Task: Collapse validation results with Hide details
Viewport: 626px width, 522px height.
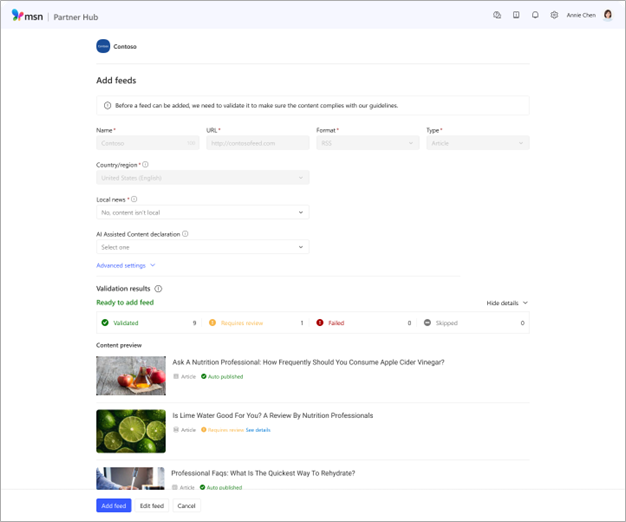Action: (x=507, y=302)
